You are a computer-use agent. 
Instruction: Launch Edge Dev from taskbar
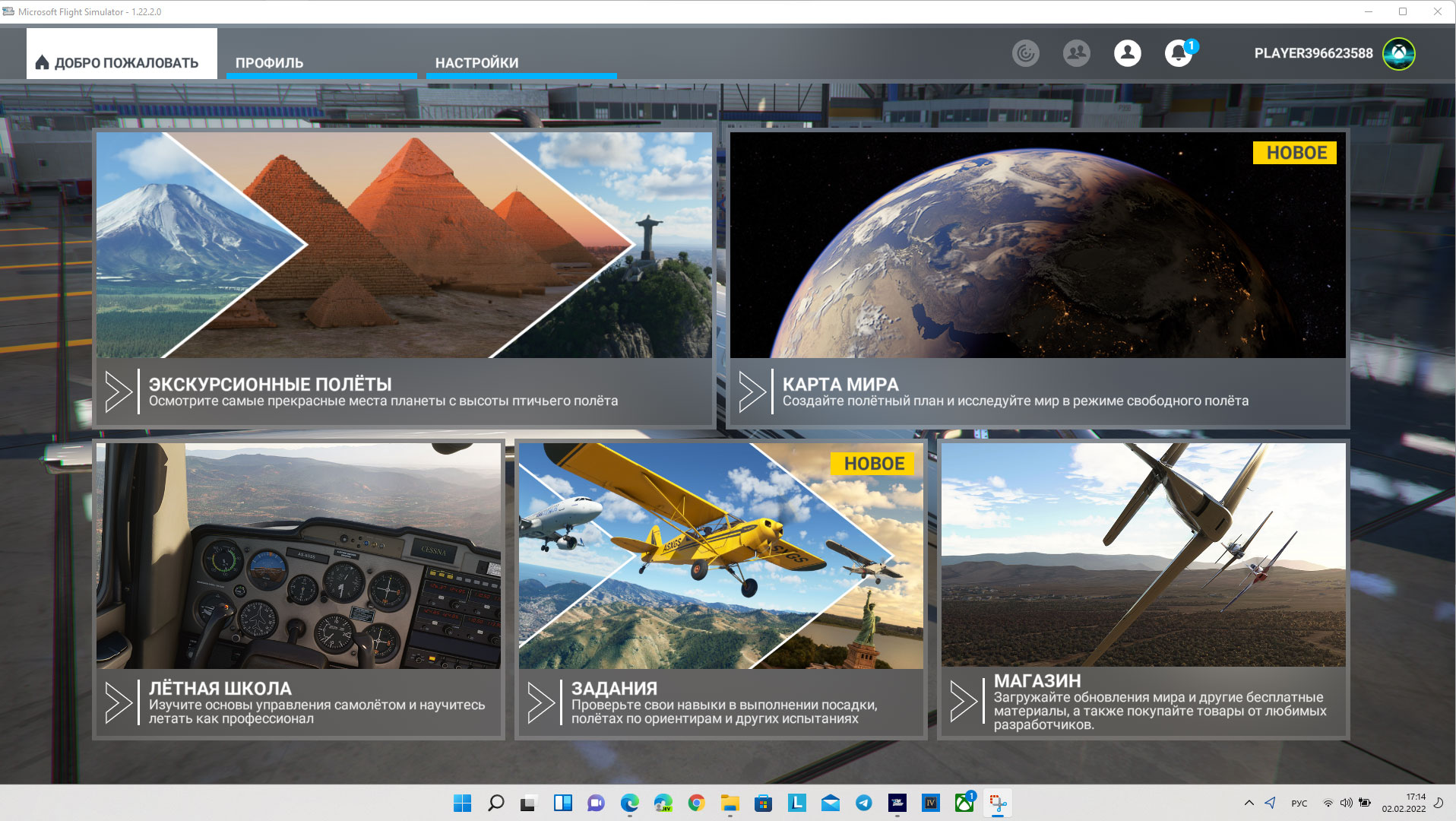(663, 803)
